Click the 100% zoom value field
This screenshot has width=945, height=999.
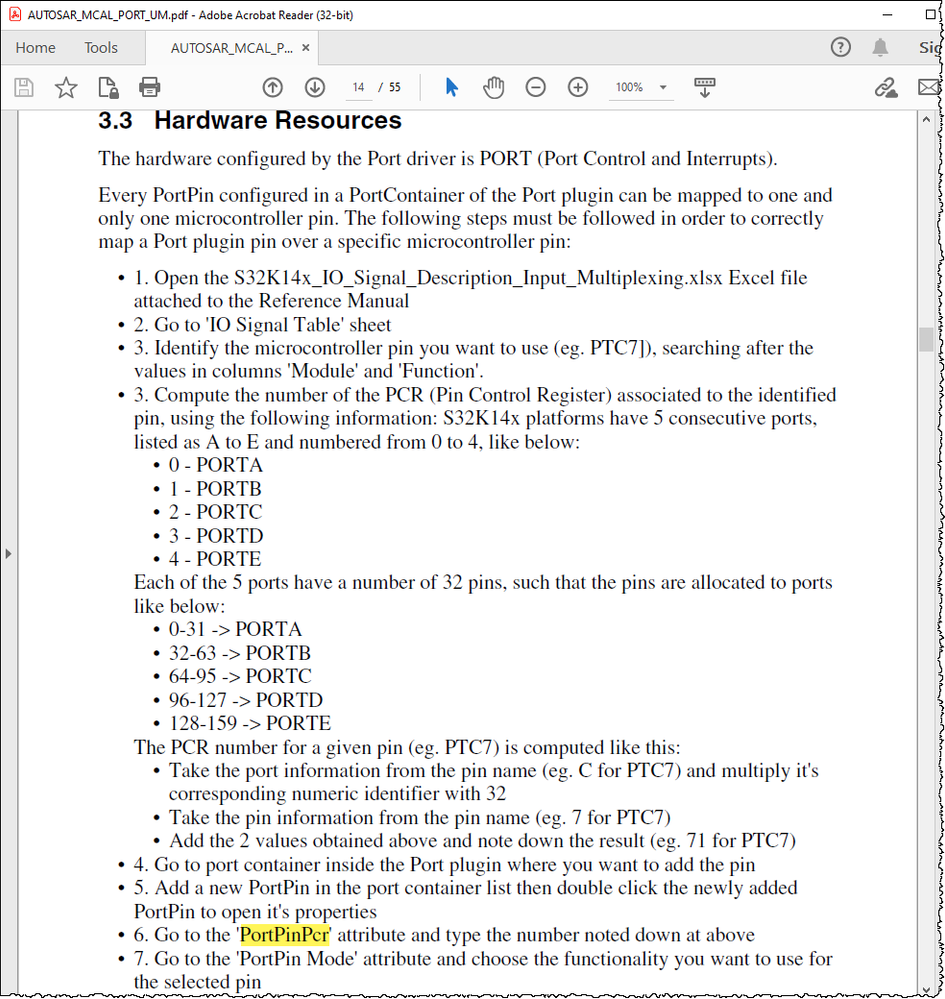point(630,87)
